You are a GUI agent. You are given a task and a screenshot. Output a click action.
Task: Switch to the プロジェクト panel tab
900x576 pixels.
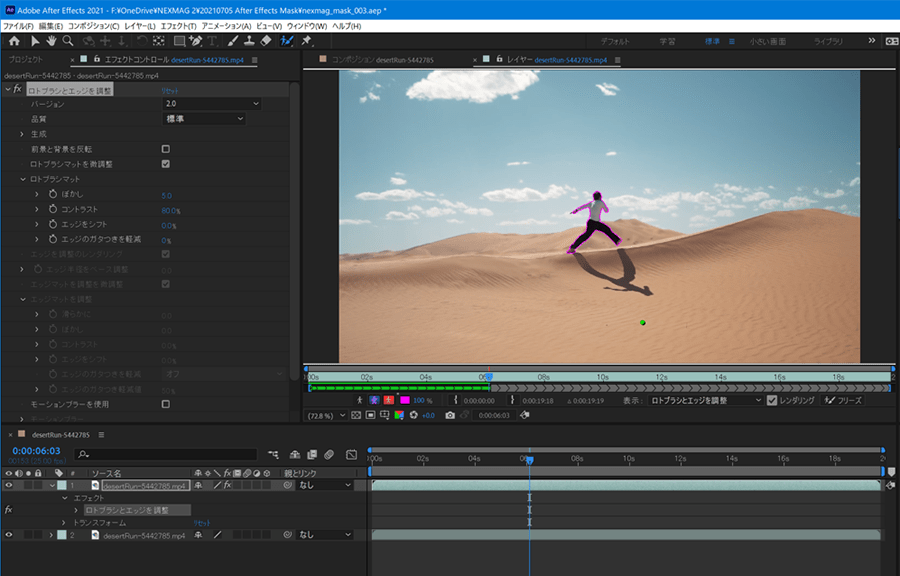pos(26,60)
